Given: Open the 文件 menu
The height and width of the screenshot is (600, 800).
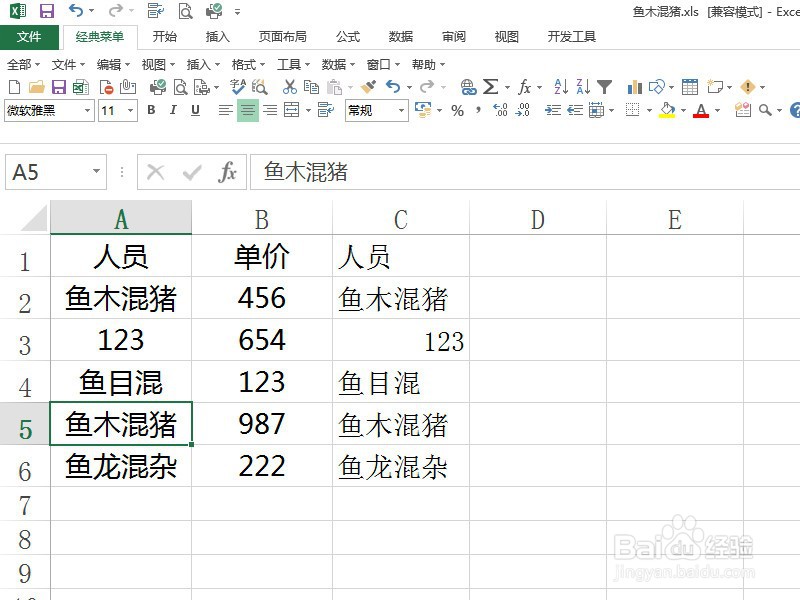Looking at the screenshot, I should pos(30,36).
